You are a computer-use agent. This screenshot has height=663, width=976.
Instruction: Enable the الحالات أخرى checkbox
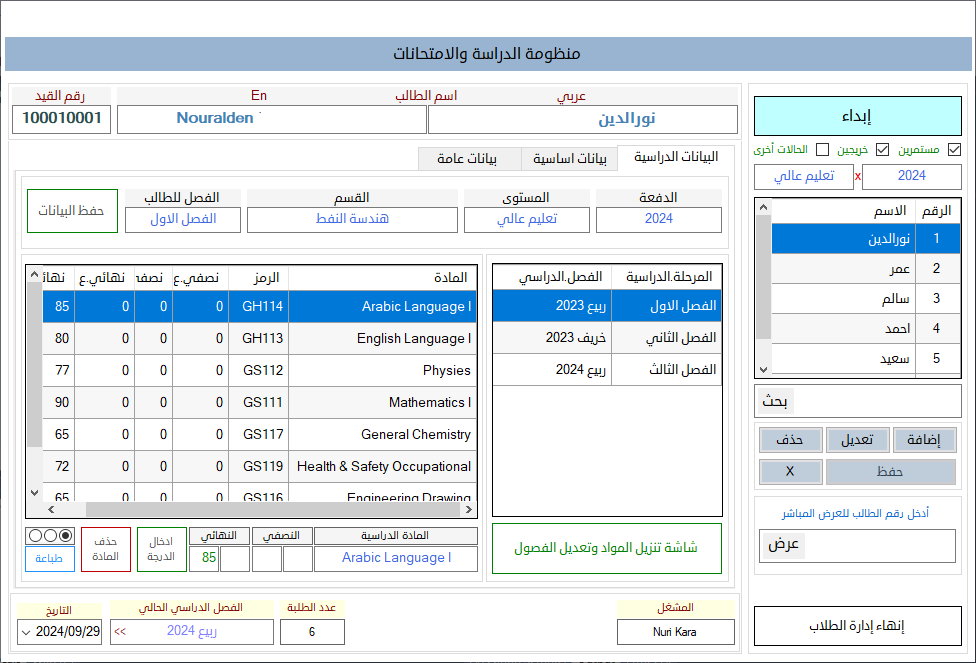822,149
